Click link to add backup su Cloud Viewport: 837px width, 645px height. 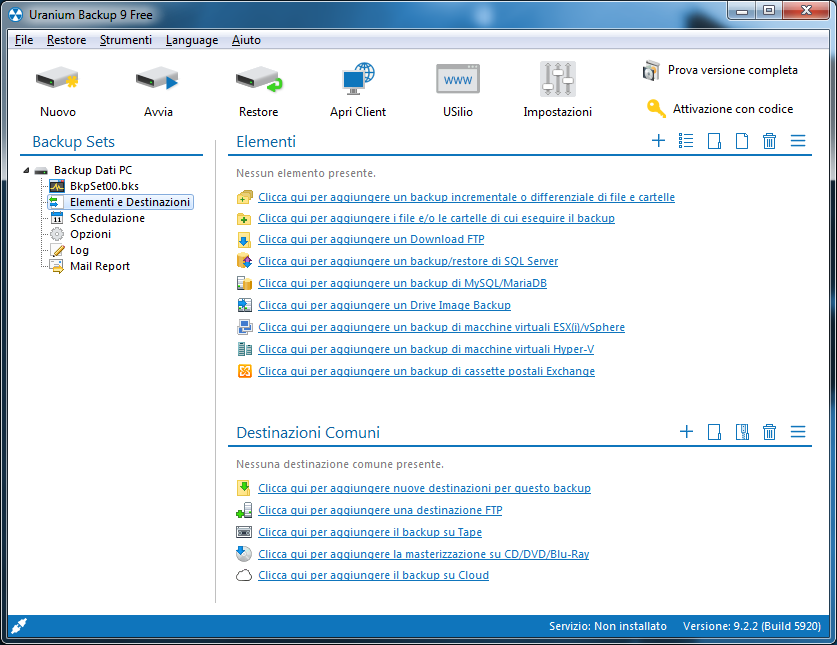pyautogui.click(x=374, y=575)
